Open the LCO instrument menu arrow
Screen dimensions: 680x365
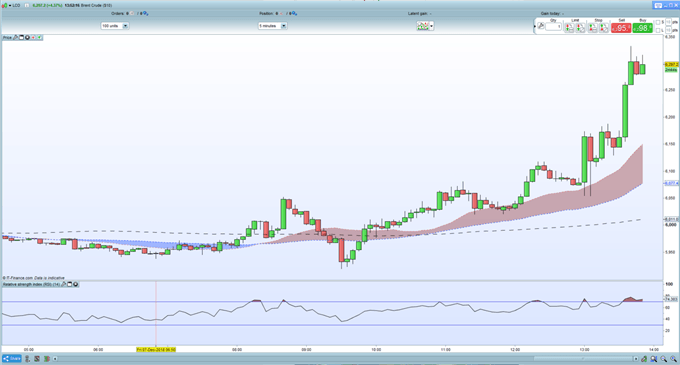[10, 6]
